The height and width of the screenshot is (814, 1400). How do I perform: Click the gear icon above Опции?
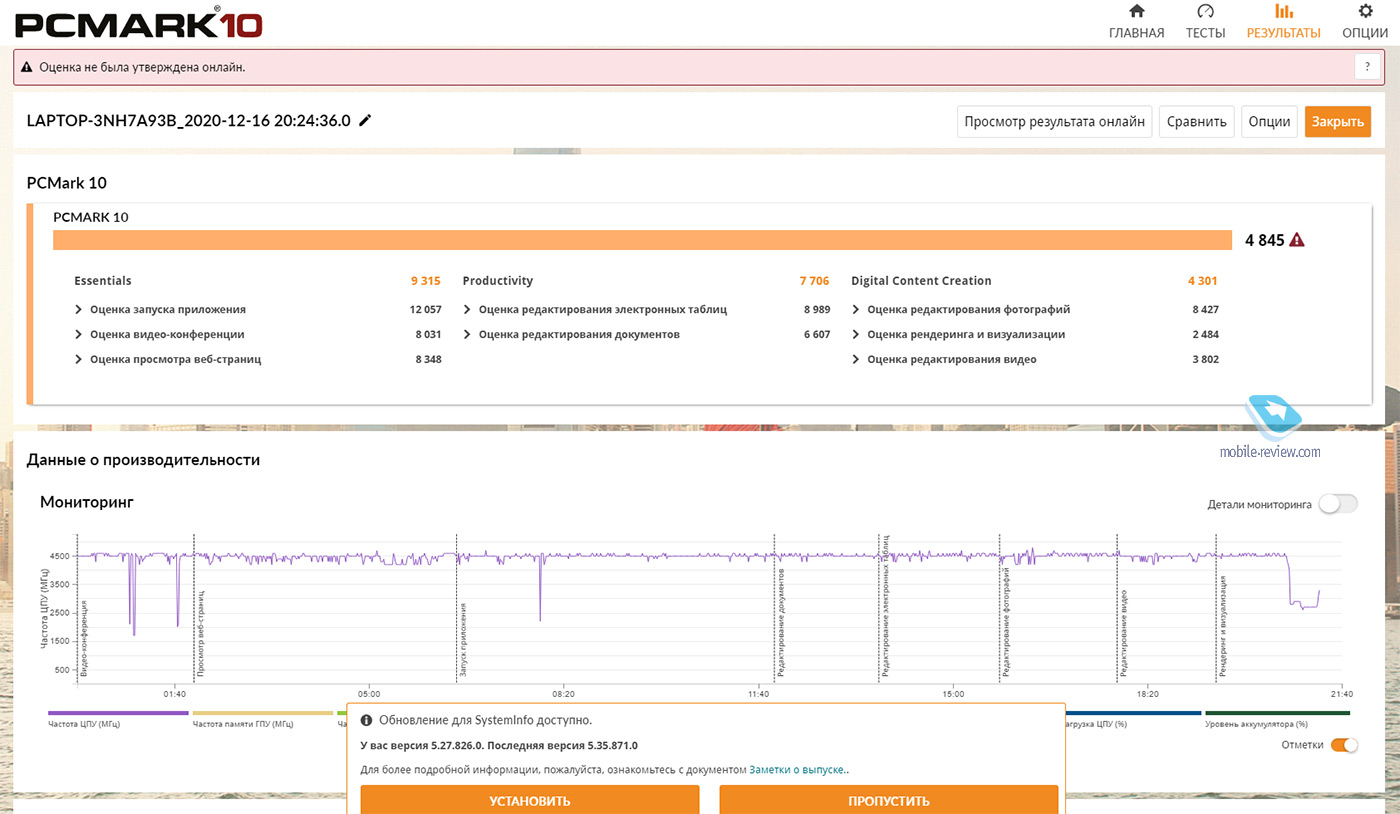tap(1365, 12)
